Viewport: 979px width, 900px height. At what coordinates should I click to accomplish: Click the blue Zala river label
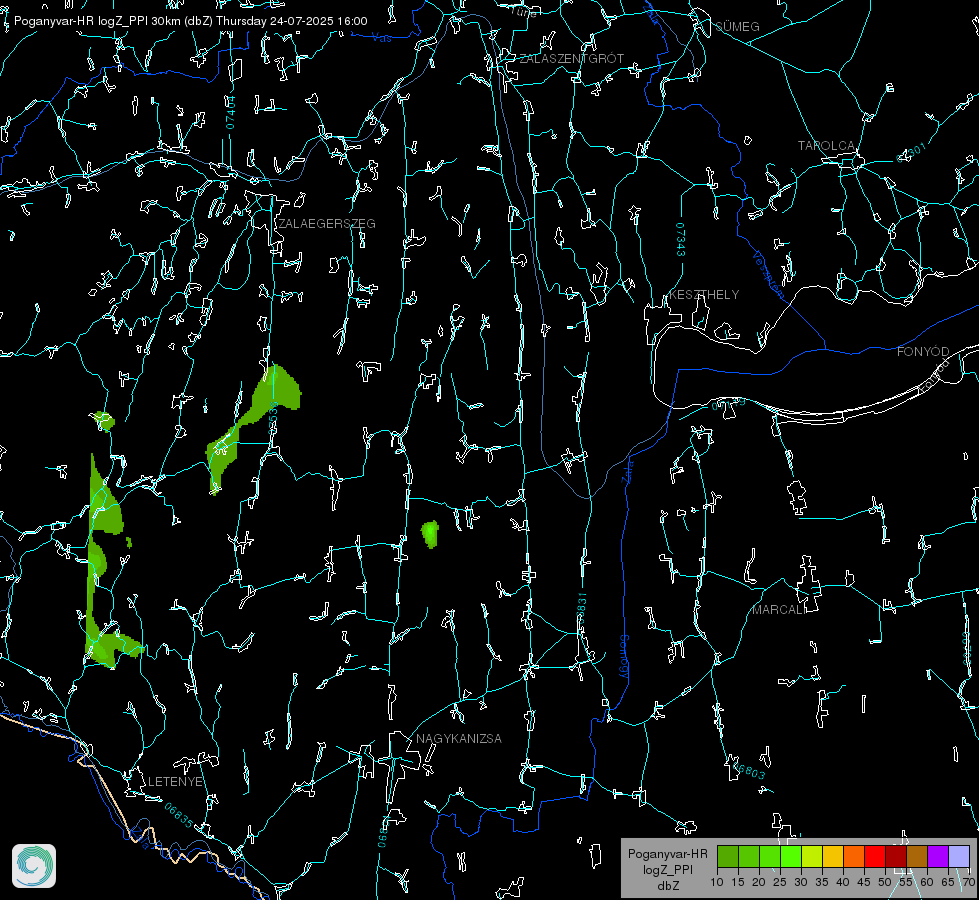[627, 470]
